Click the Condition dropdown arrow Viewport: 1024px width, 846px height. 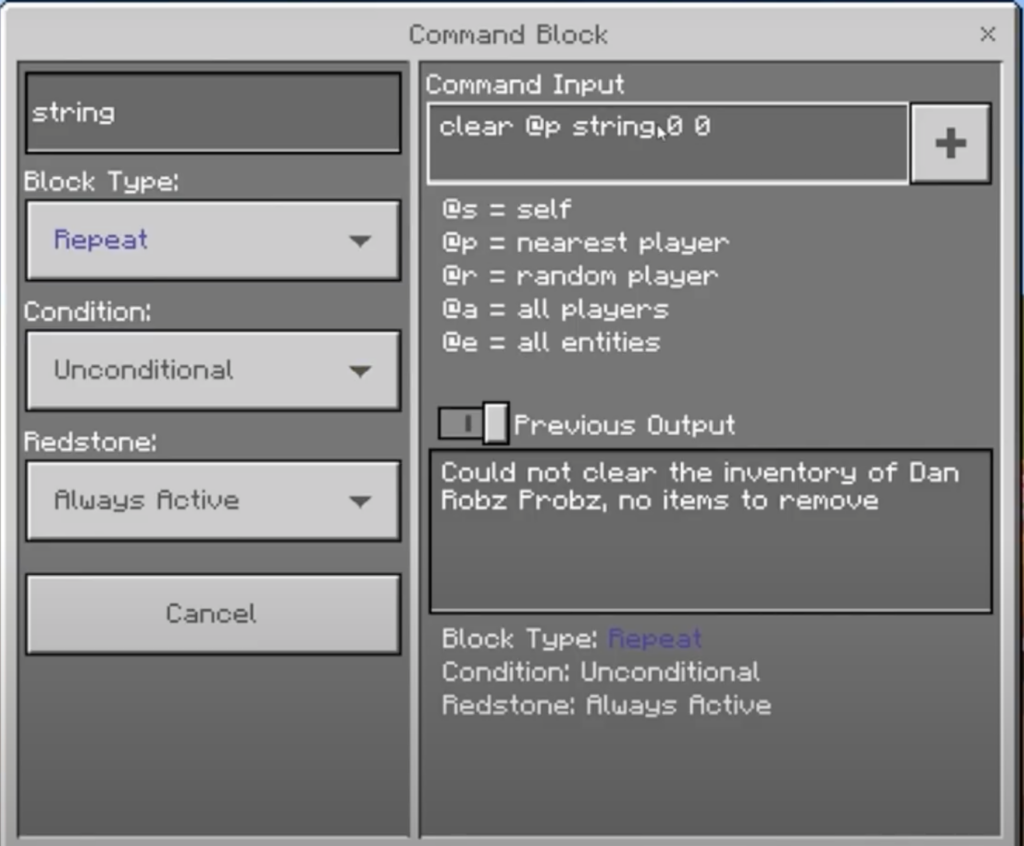coord(360,370)
